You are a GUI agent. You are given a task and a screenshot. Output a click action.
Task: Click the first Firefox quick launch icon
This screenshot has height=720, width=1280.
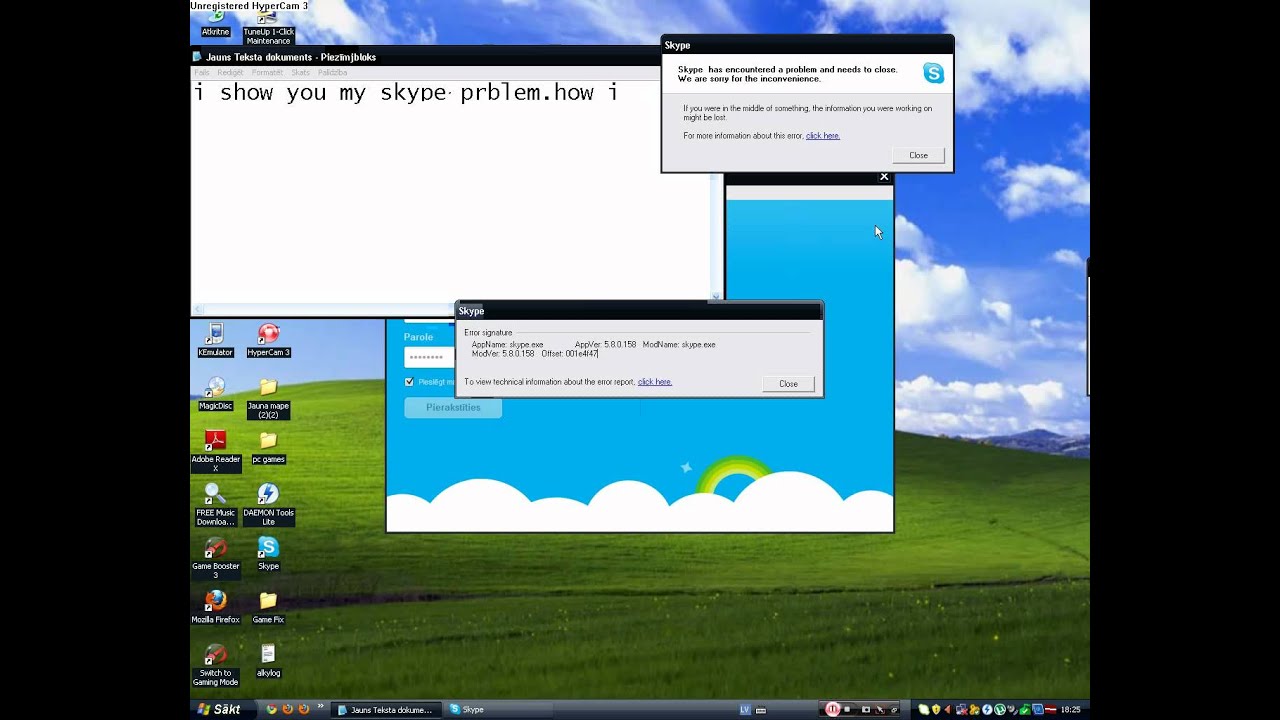pos(287,709)
